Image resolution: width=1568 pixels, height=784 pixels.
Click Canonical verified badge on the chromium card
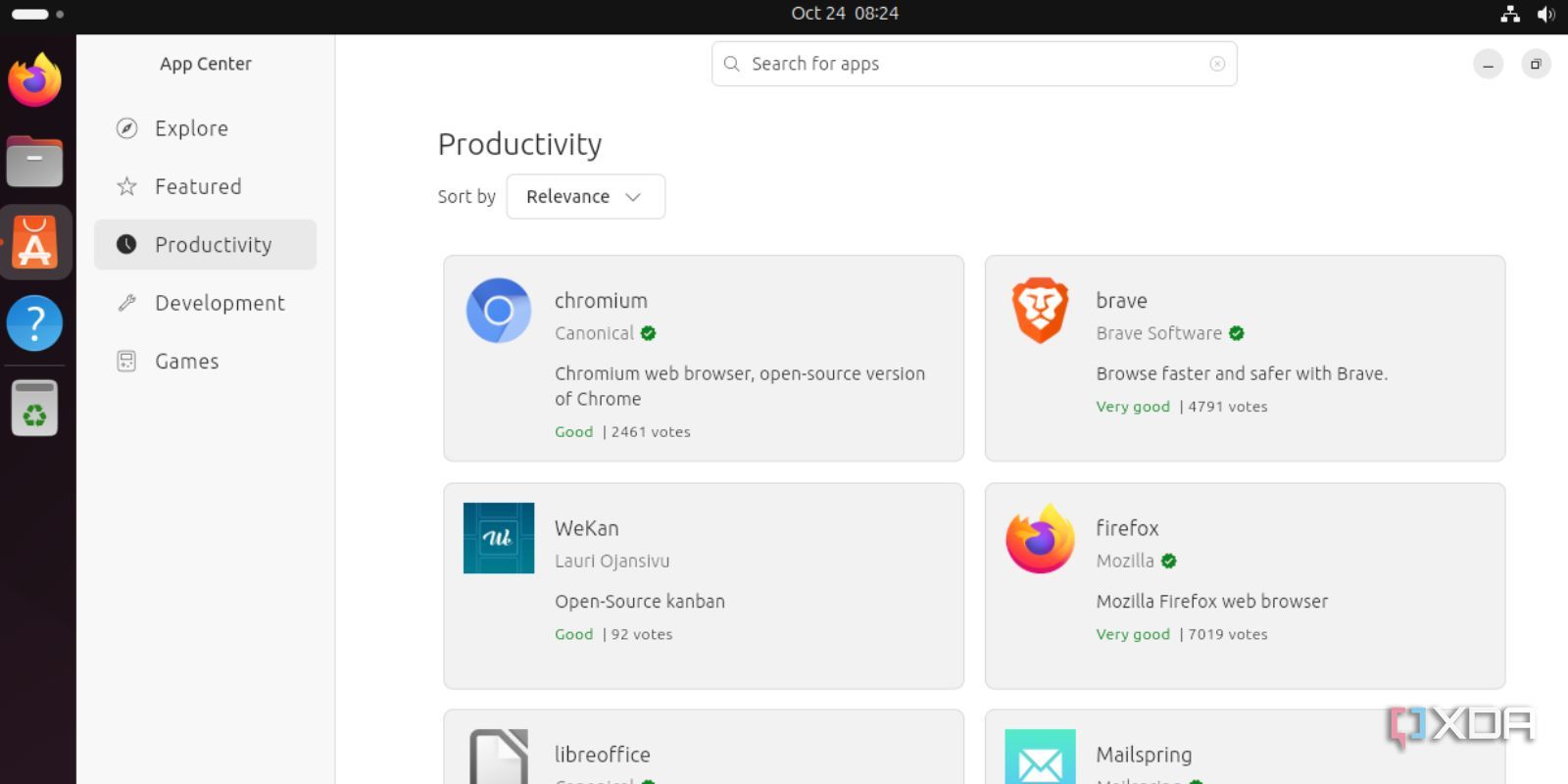(648, 333)
